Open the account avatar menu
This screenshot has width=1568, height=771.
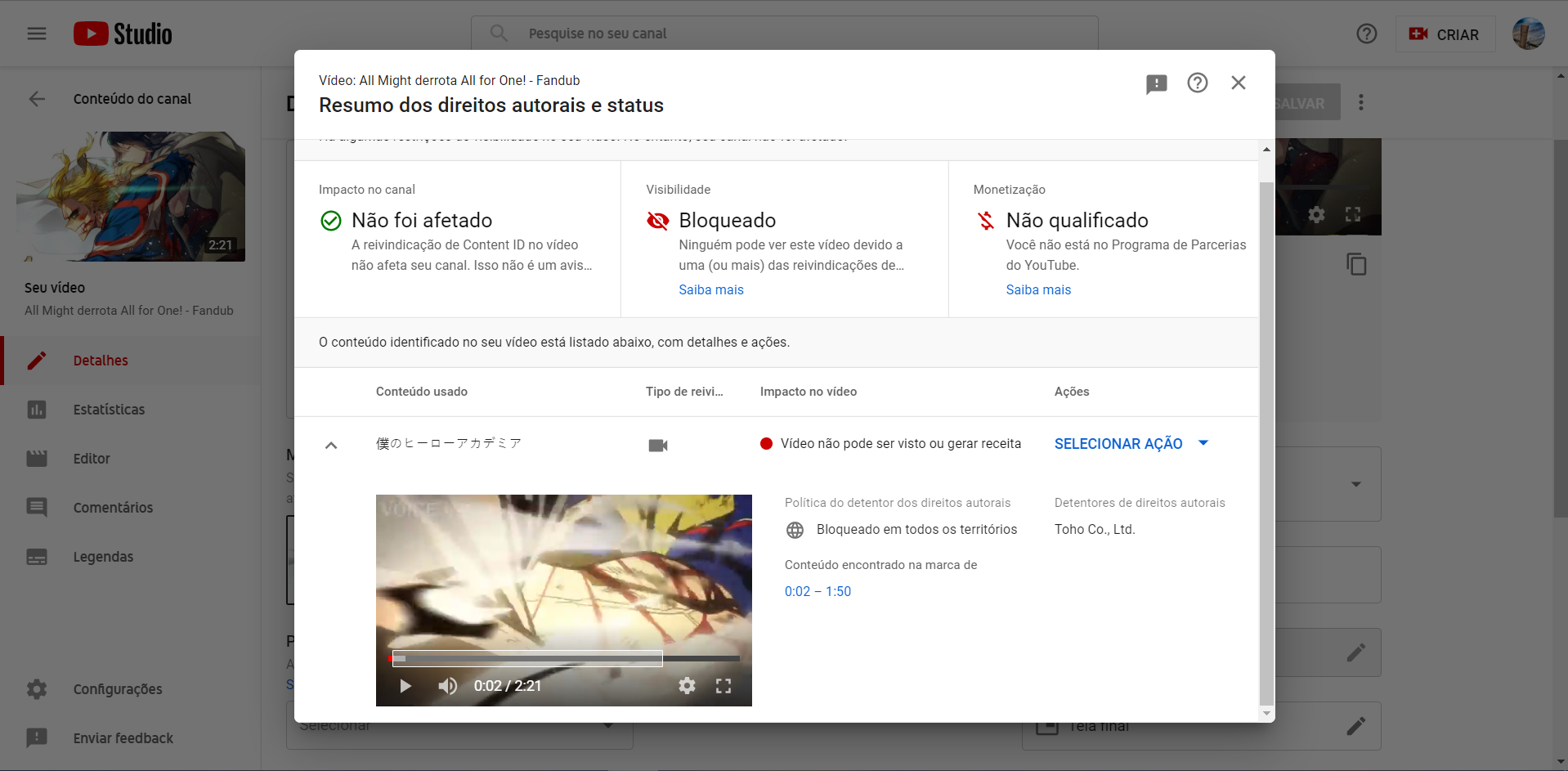pyautogui.click(x=1528, y=34)
